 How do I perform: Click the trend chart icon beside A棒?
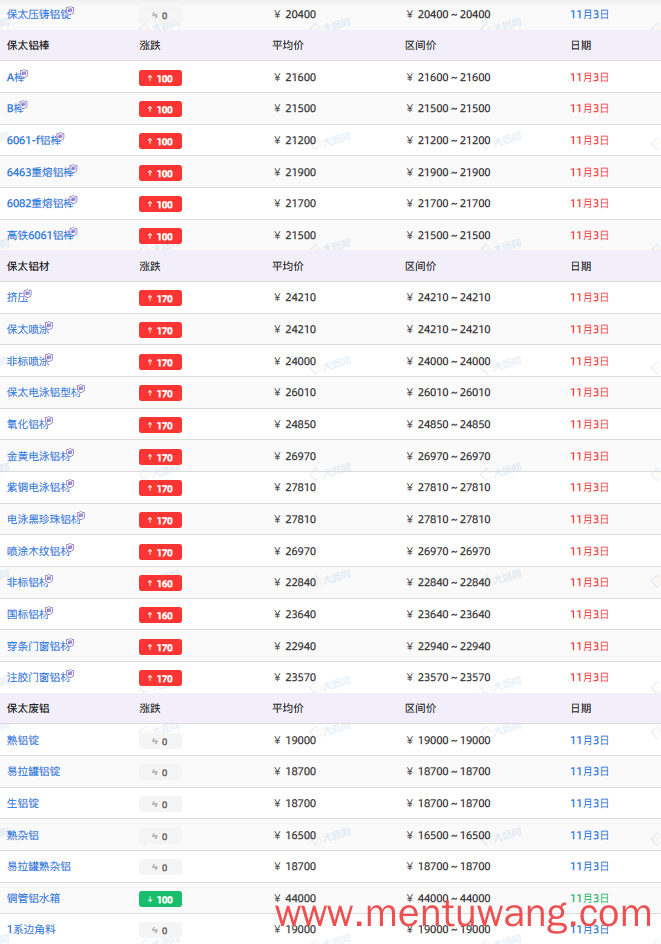24,73
